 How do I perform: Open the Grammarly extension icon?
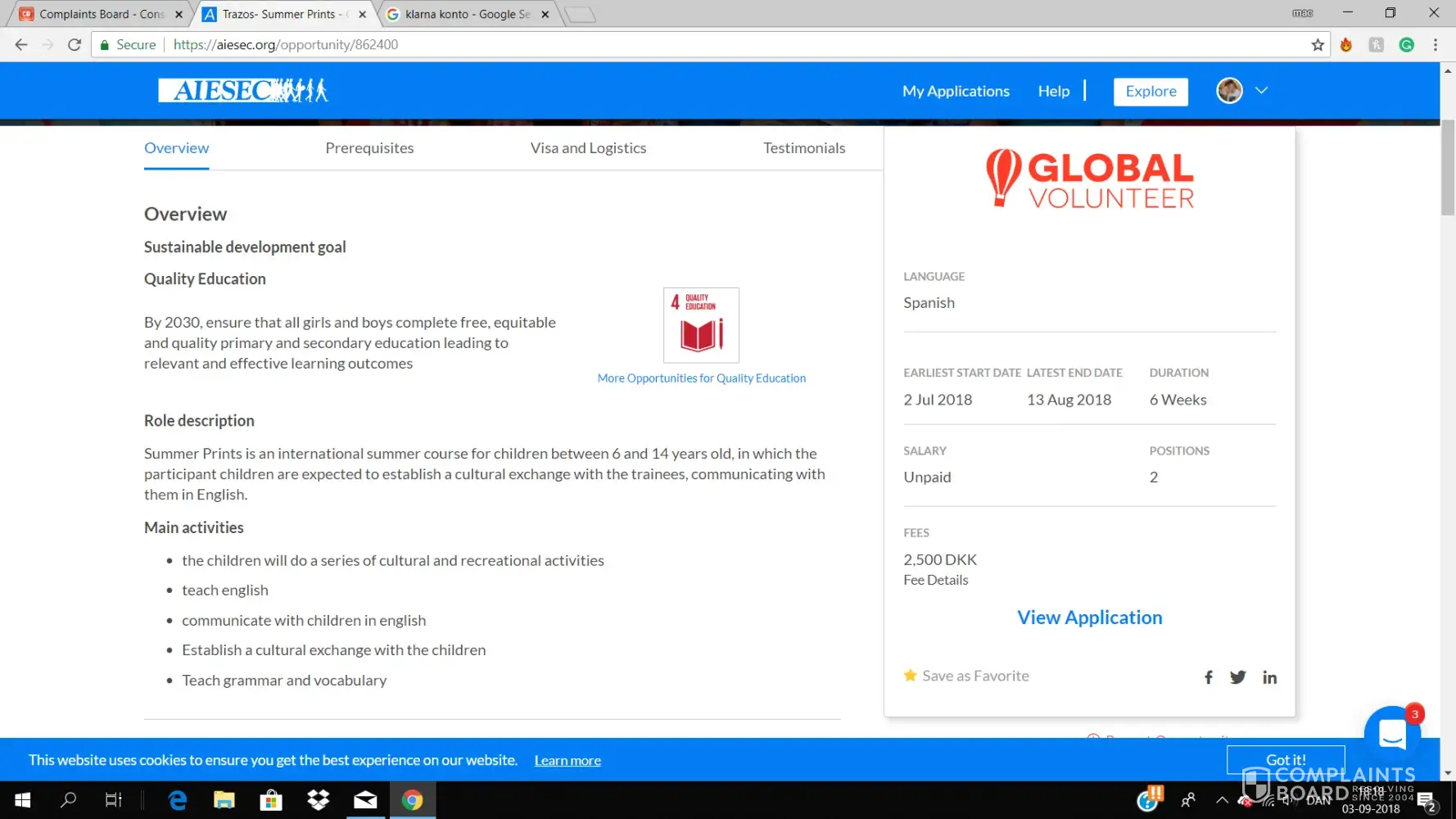click(x=1407, y=45)
